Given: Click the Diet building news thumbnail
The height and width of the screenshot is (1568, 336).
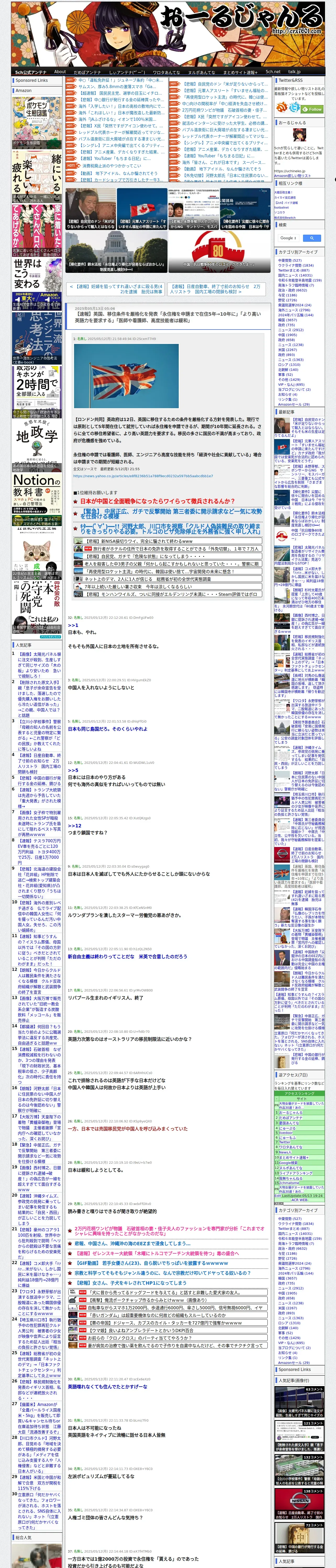Looking at the screenshot, I should click(x=116, y=252).
